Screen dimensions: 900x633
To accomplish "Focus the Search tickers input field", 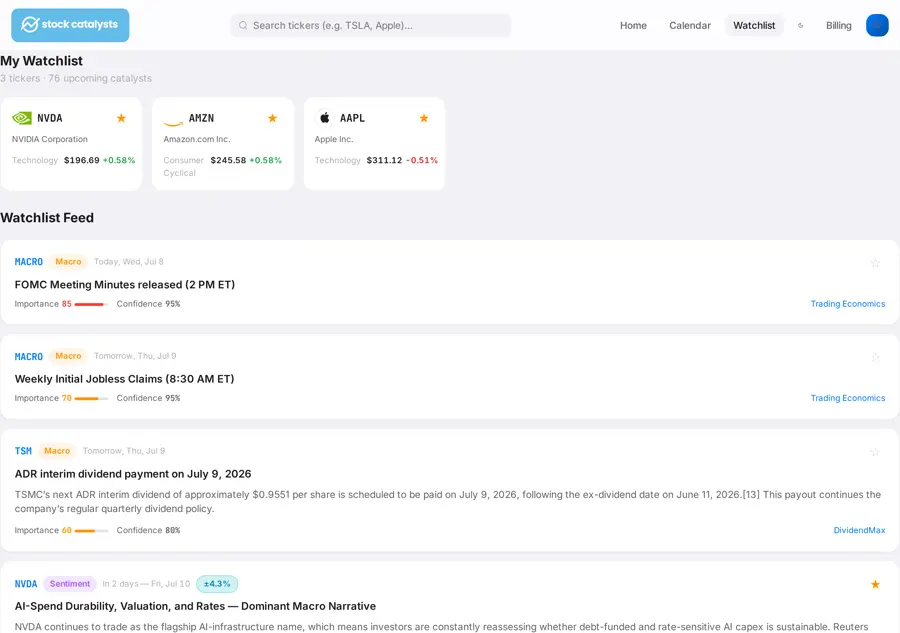I will [x=370, y=25].
